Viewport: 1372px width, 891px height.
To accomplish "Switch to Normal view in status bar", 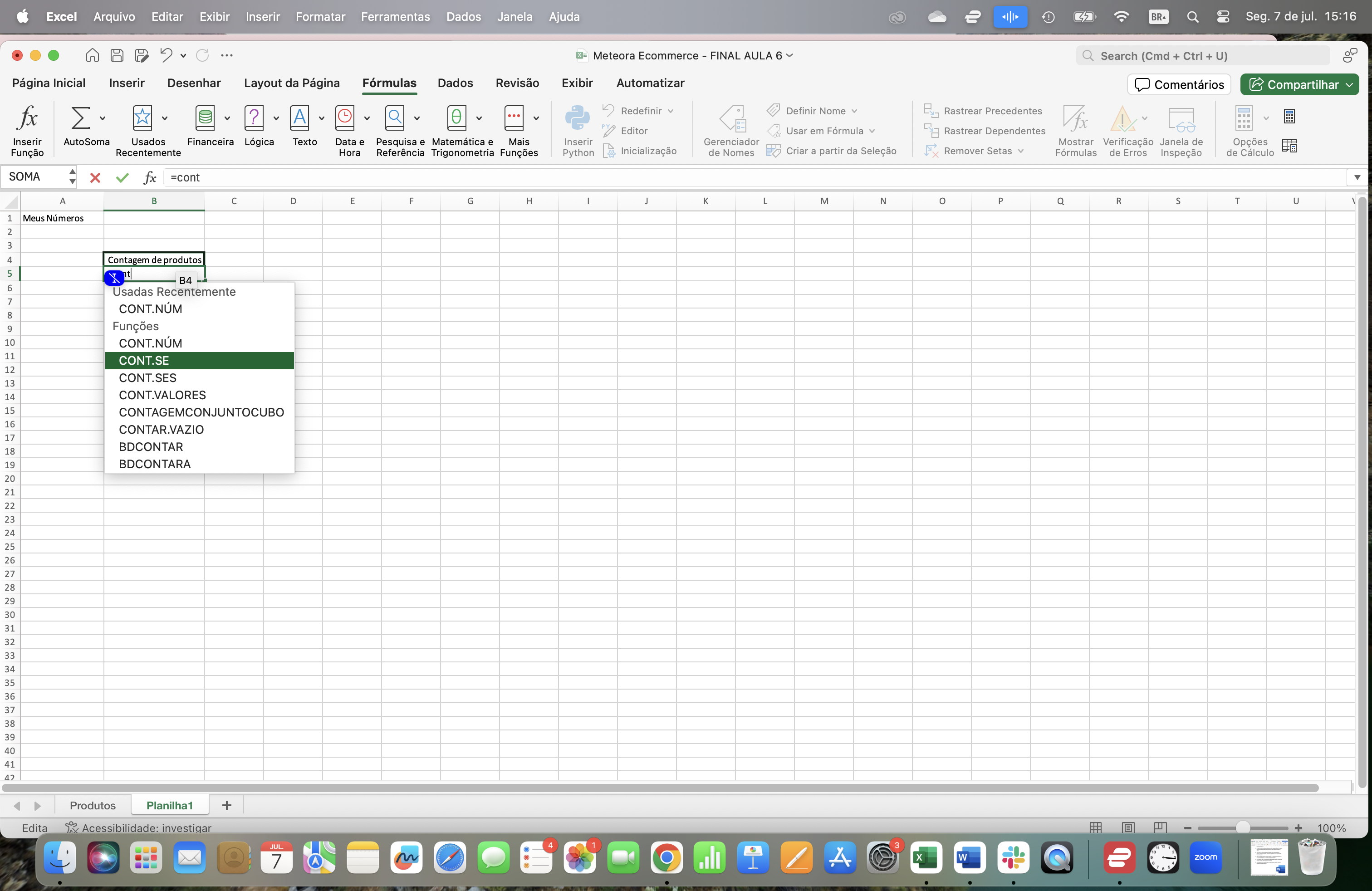I will [1096, 827].
